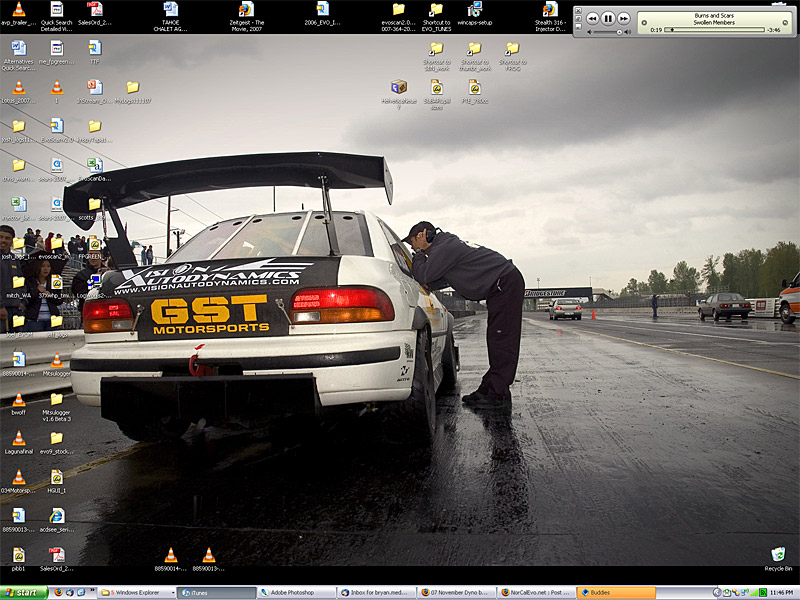Adjust the iTunes mini player volume slider
The image size is (800, 600).
point(609,32)
